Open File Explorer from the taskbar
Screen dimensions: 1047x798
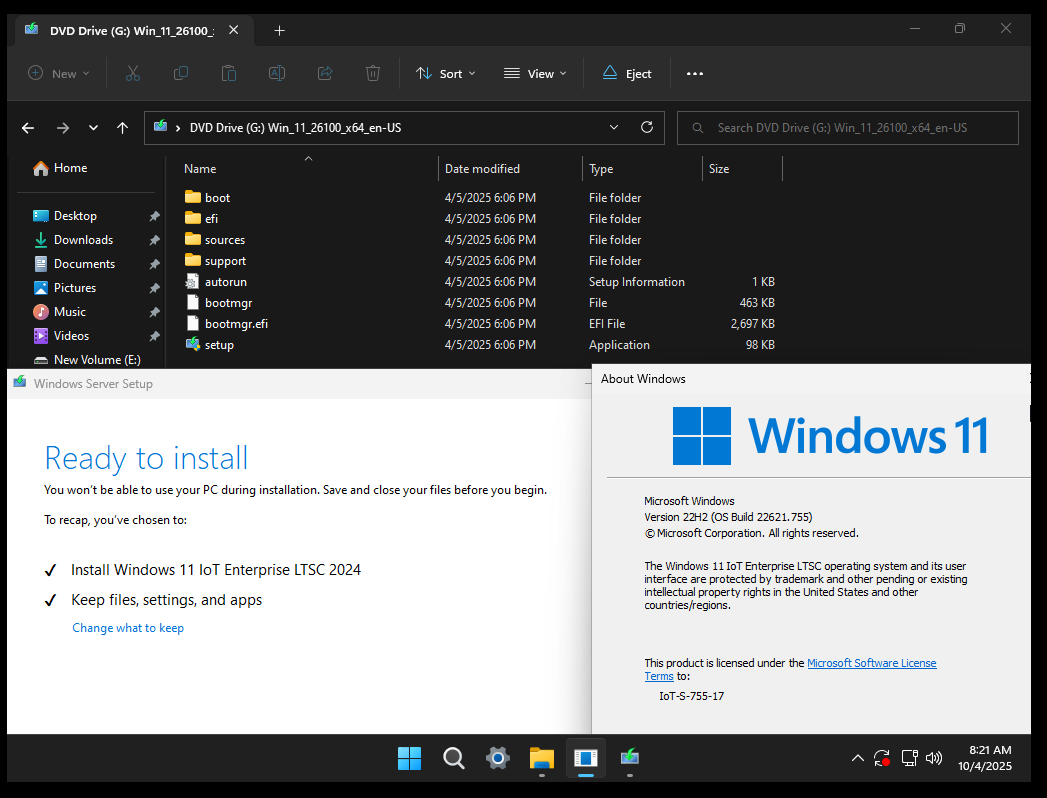542,758
